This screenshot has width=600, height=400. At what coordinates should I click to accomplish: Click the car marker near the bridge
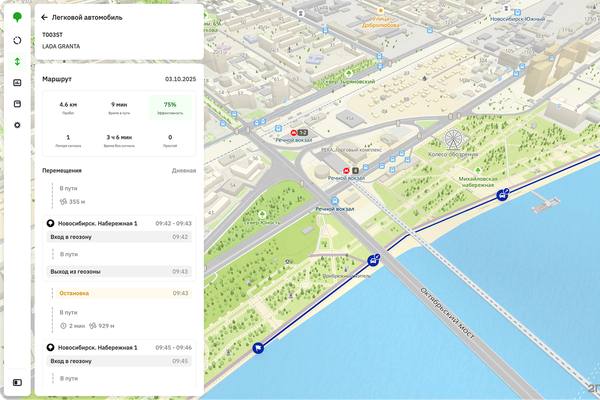tap(372, 261)
